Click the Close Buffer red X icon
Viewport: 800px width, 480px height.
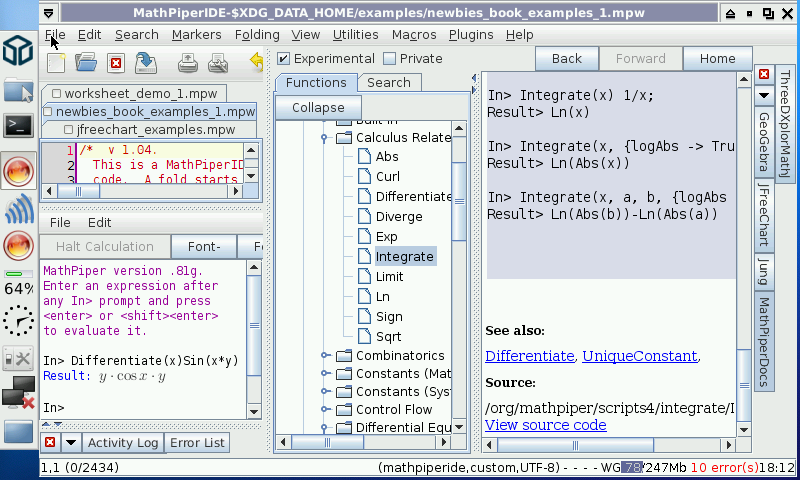click(x=116, y=63)
